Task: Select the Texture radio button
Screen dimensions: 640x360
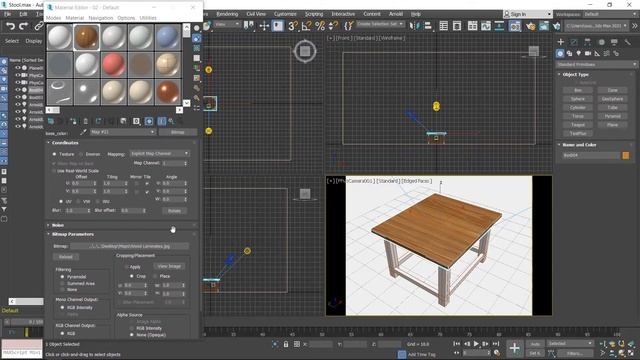Action: pos(54,154)
